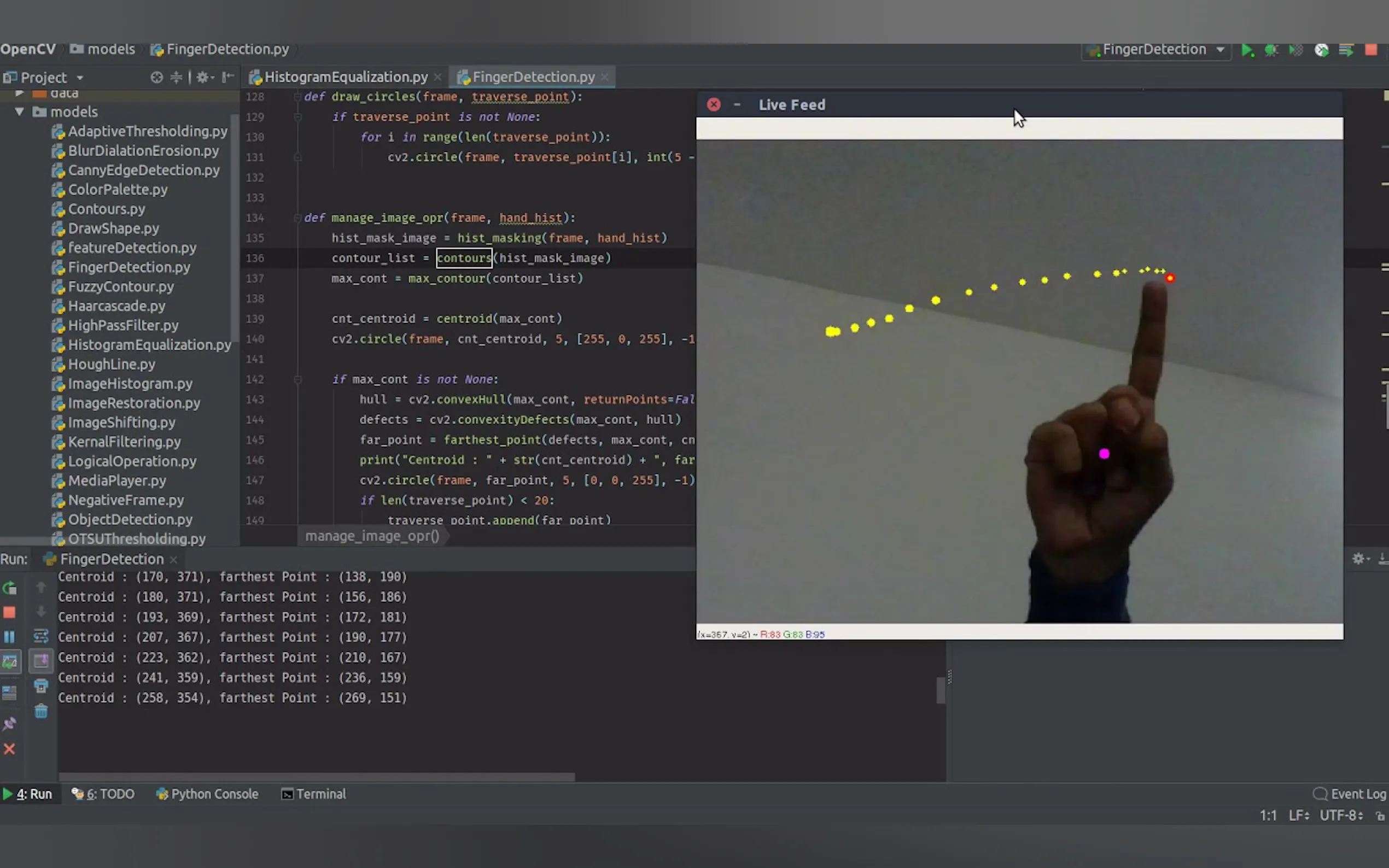Open the Python Console tool window

coord(207,794)
